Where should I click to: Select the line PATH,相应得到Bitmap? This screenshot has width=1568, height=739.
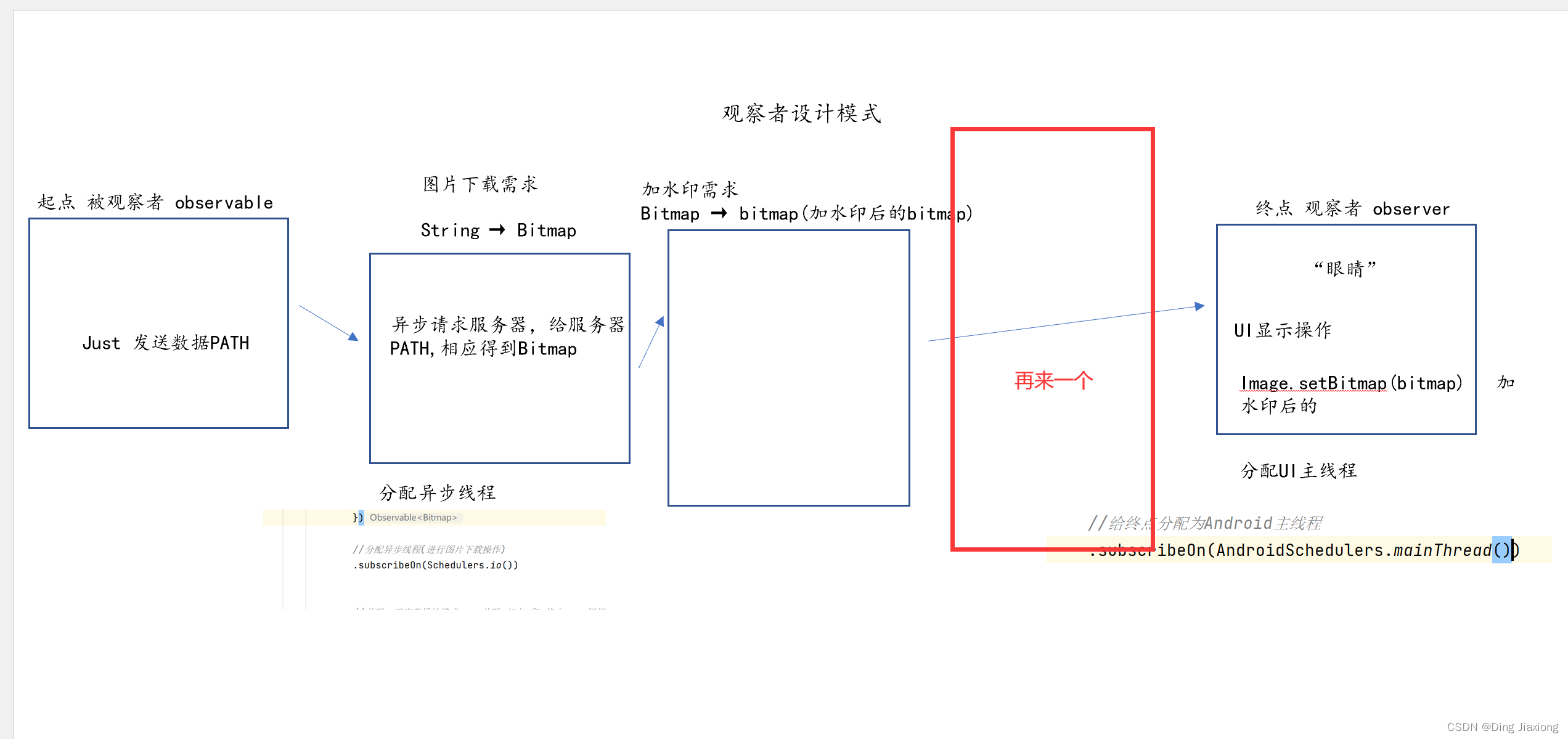[483, 348]
